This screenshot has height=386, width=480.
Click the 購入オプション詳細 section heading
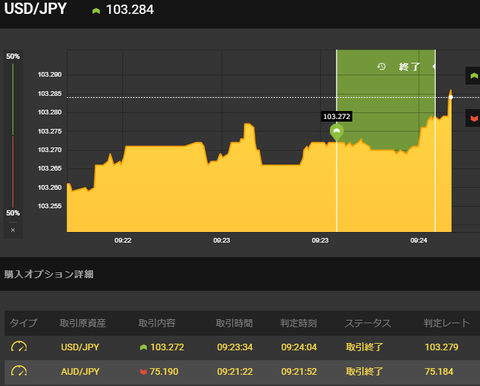point(49,274)
